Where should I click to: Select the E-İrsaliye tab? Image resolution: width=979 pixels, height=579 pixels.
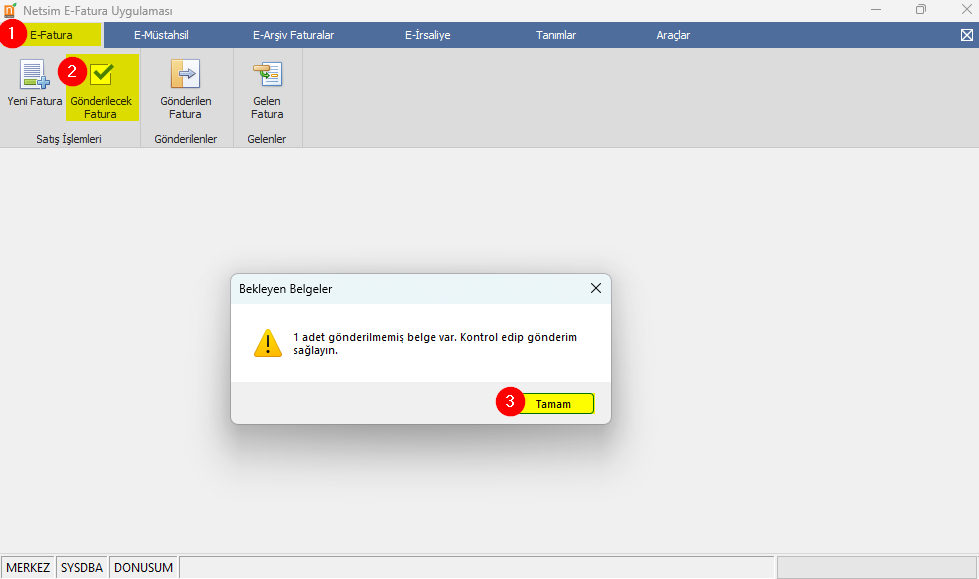coord(427,35)
